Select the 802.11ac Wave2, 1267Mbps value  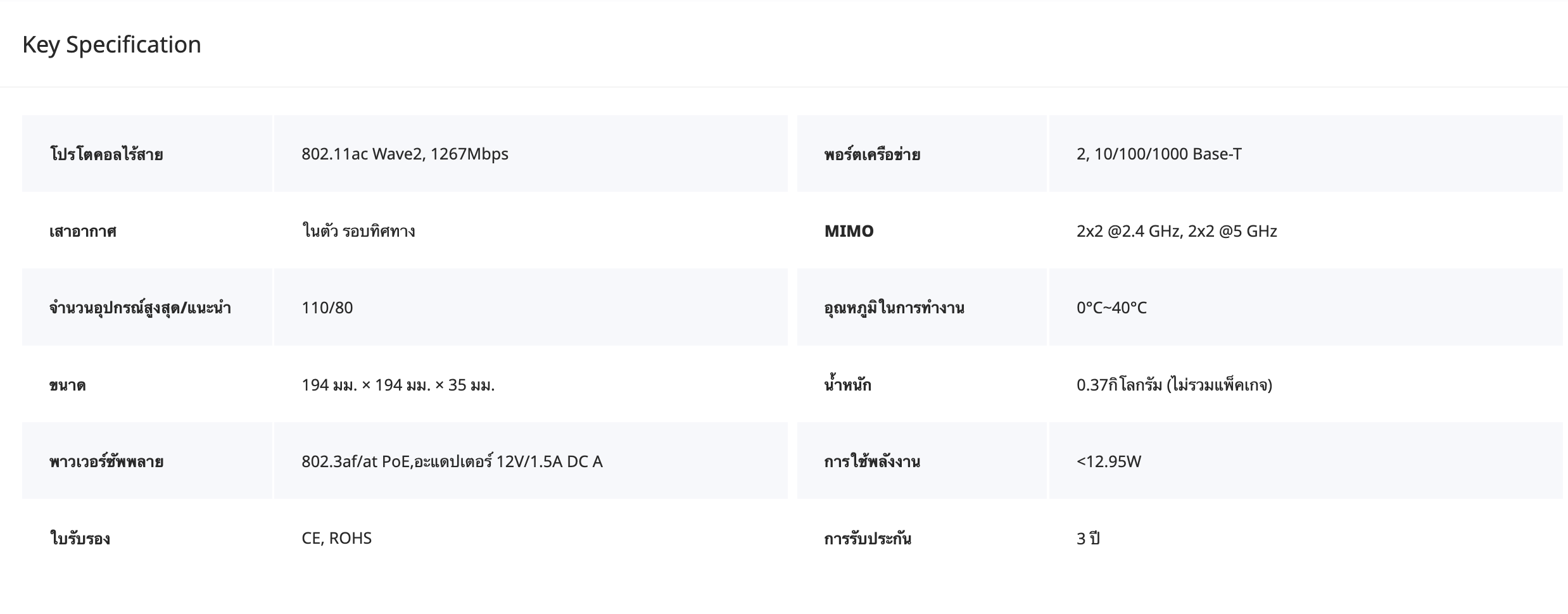[x=405, y=154]
